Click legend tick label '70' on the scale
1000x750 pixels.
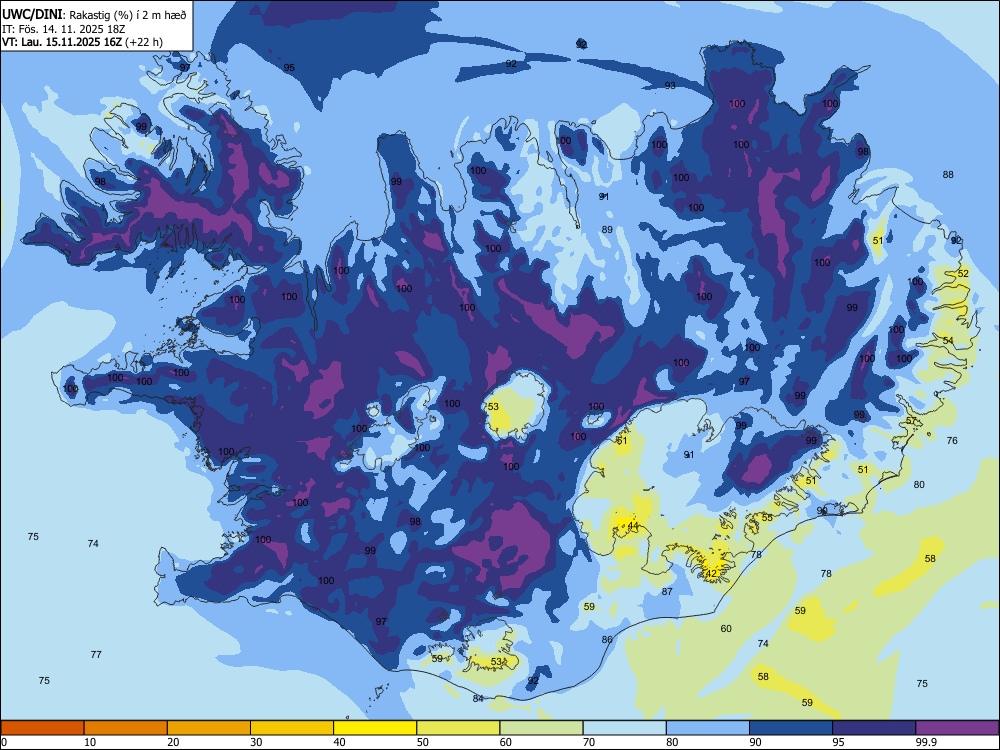[x=589, y=742]
